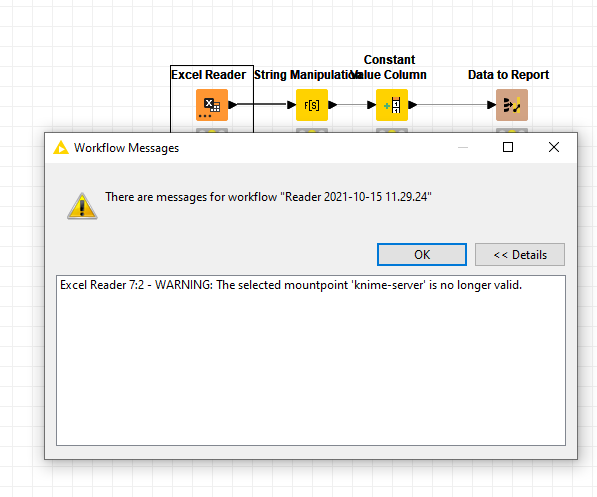Close the Workflow Messages dialog

tap(554, 147)
